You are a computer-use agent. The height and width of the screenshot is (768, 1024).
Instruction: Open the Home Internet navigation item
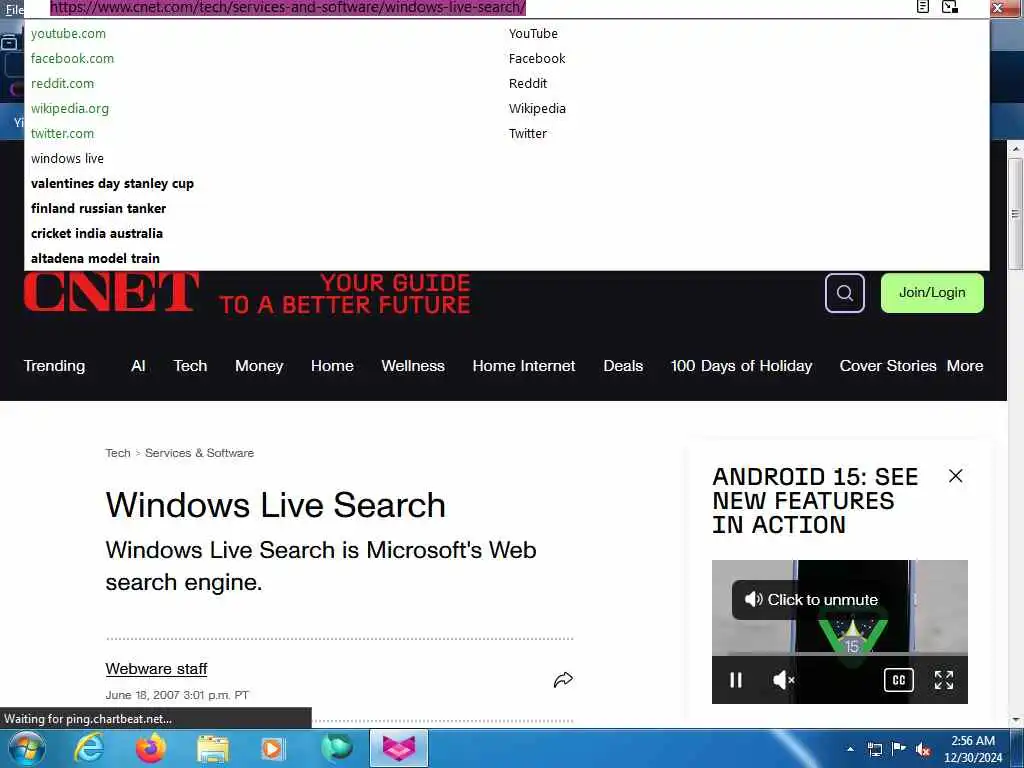[x=524, y=366]
